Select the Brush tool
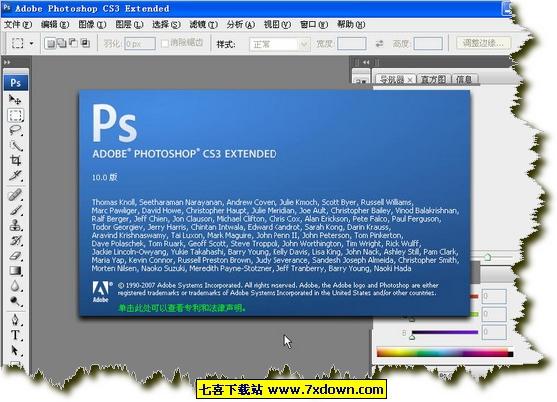The width and height of the screenshot is (557, 402). click(15, 210)
